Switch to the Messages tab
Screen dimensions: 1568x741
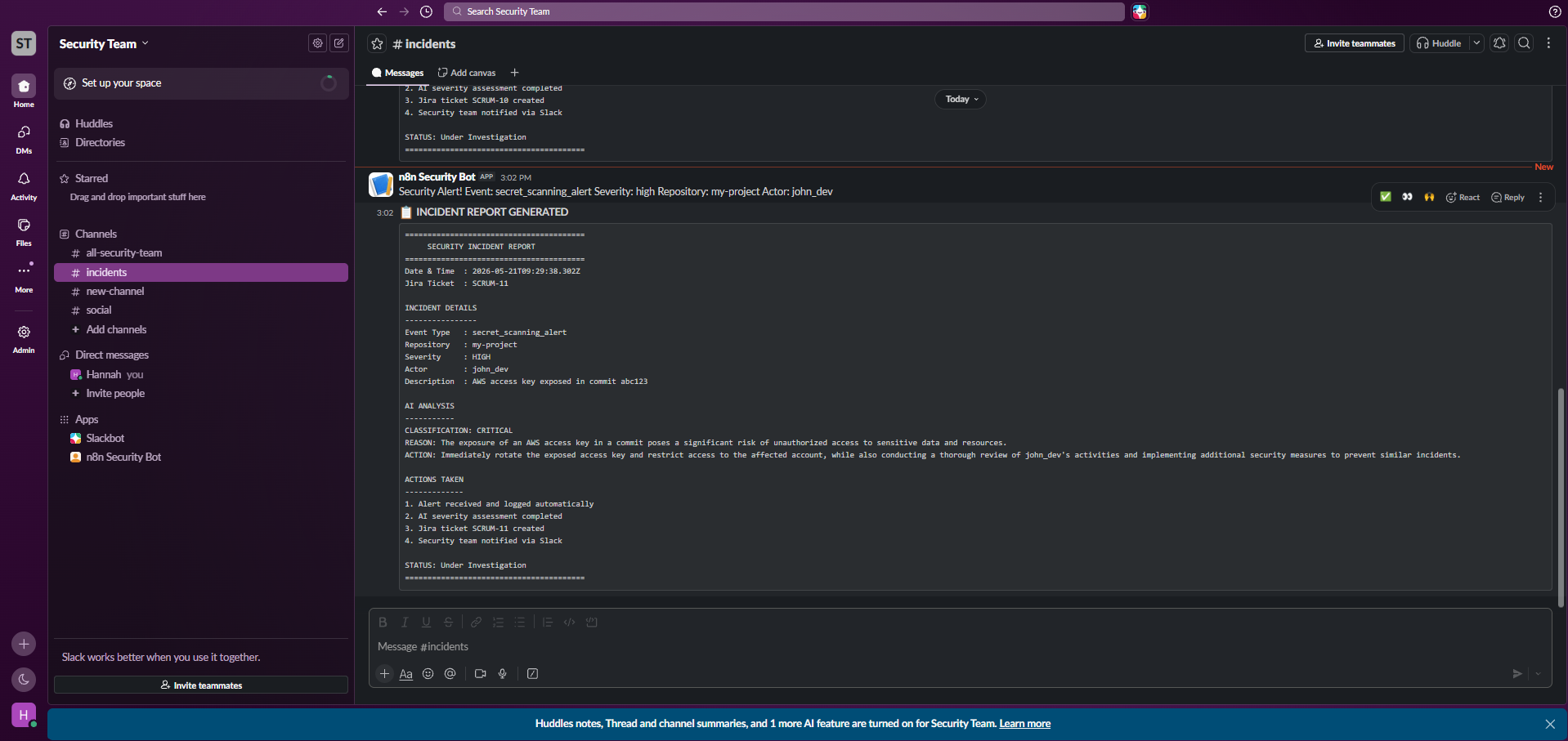tap(397, 73)
